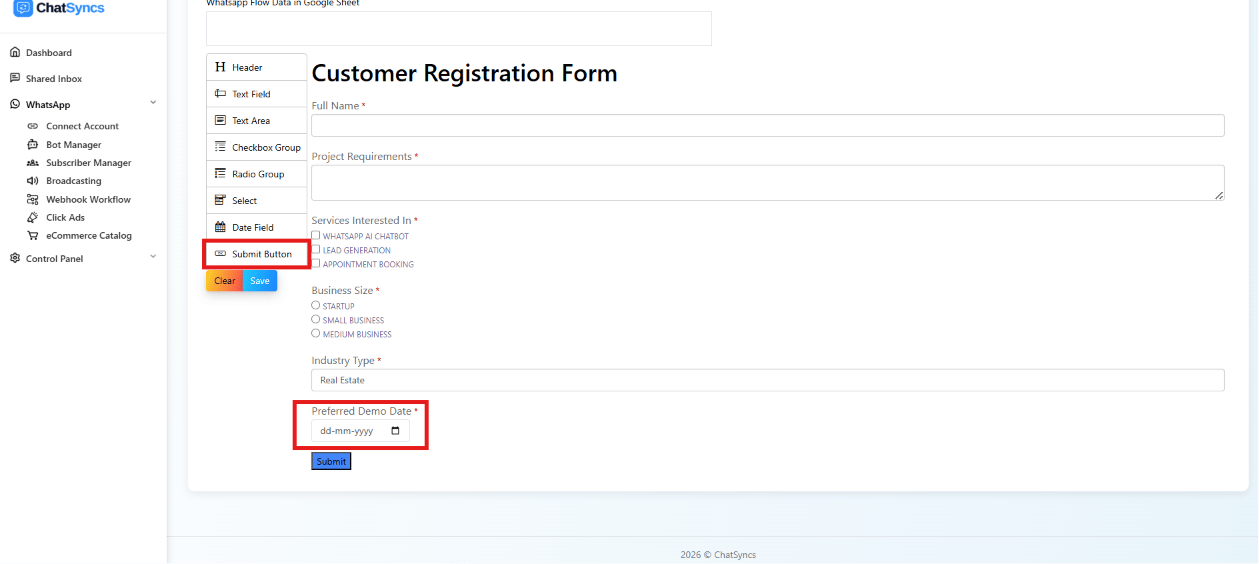
Task: Click the Project Requirements text area
Action: [x=768, y=183]
